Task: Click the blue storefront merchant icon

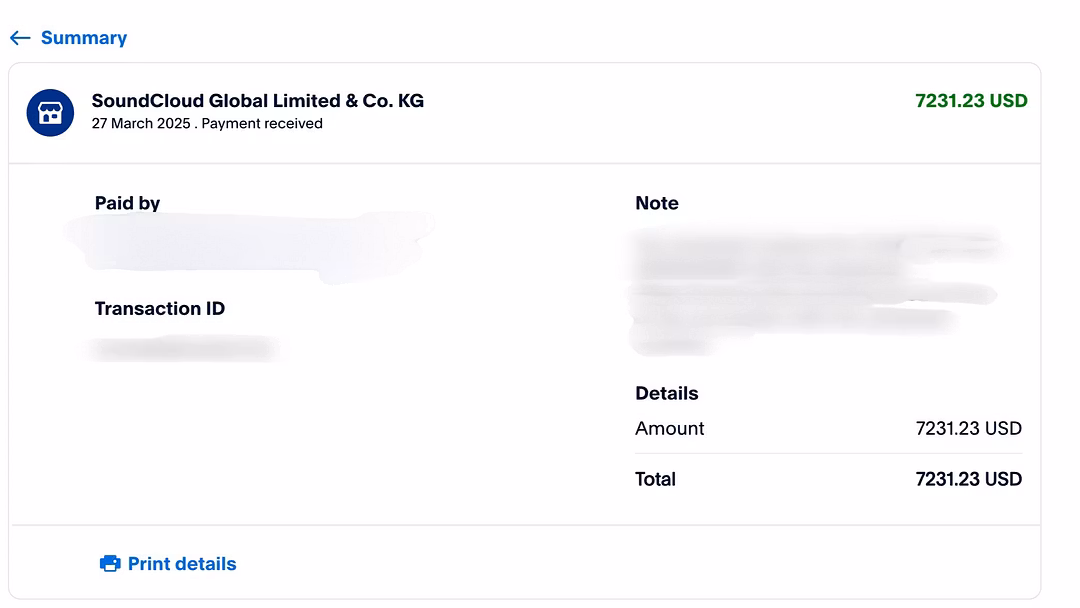Action: click(x=50, y=113)
